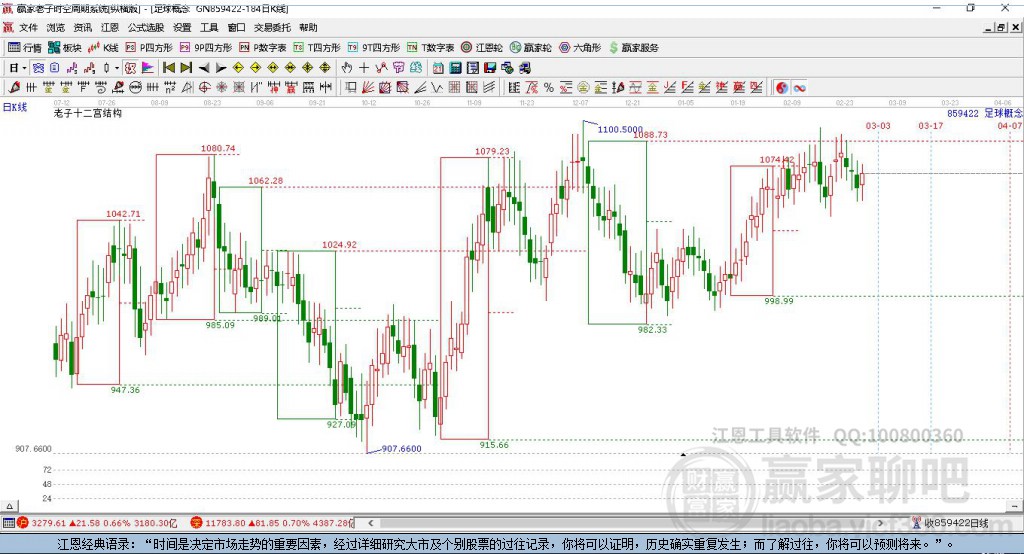This screenshot has height=554, width=1024.
Task: Open the 浏览 menu
Action: click(x=56, y=27)
